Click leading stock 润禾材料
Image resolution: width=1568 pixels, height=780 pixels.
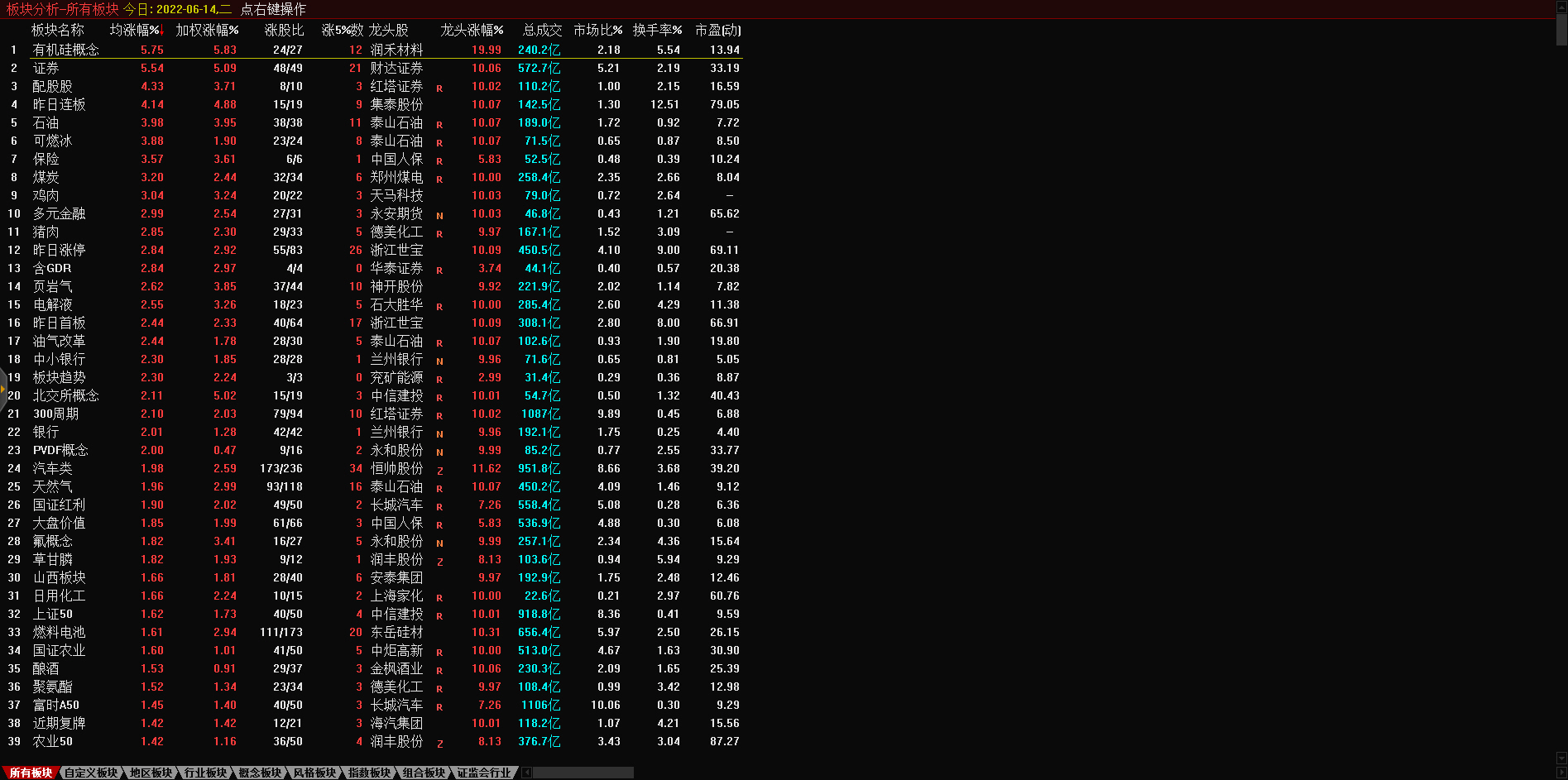coord(396,50)
